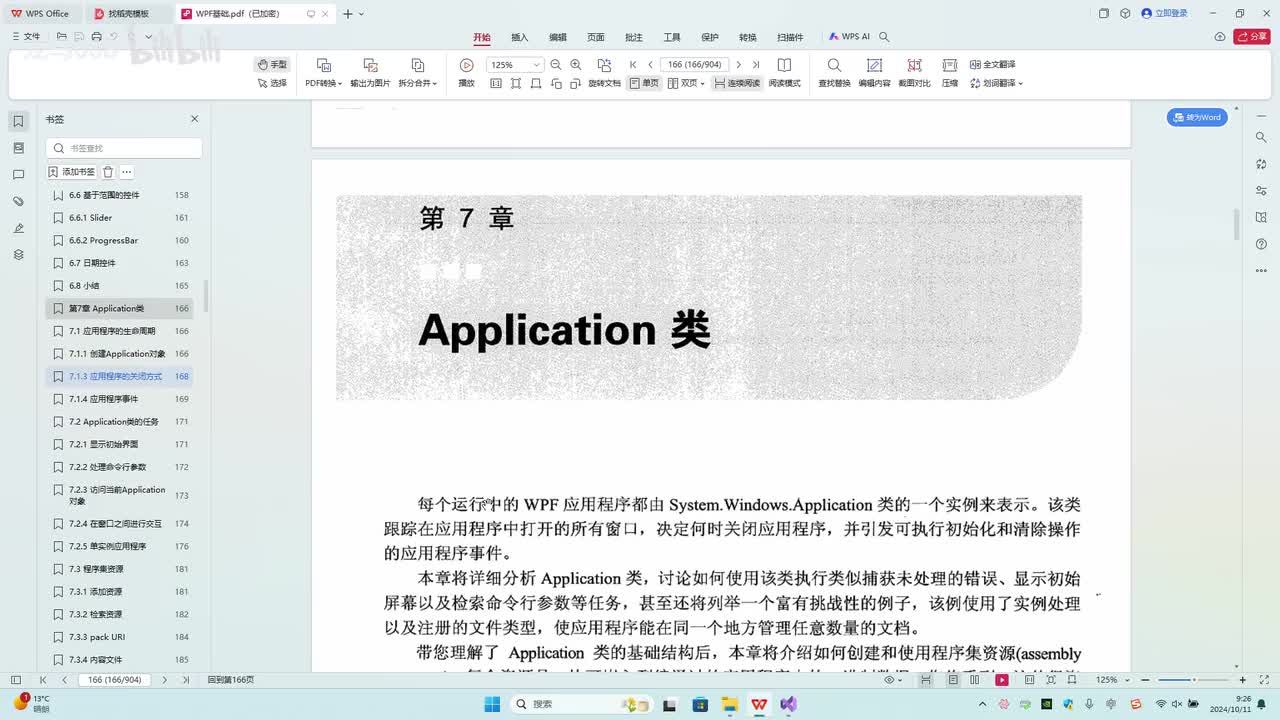Switch to the Insert (插入) tab
This screenshot has width=1280, height=720.
pyautogui.click(x=520, y=37)
